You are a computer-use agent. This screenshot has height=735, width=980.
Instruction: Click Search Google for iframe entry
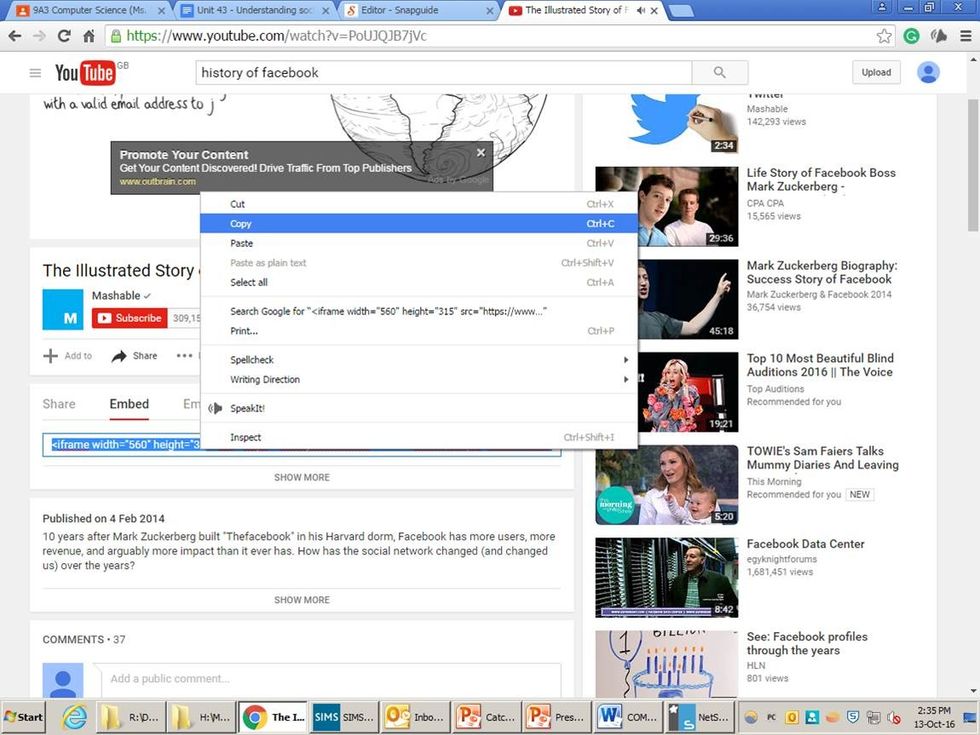(x=419, y=311)
